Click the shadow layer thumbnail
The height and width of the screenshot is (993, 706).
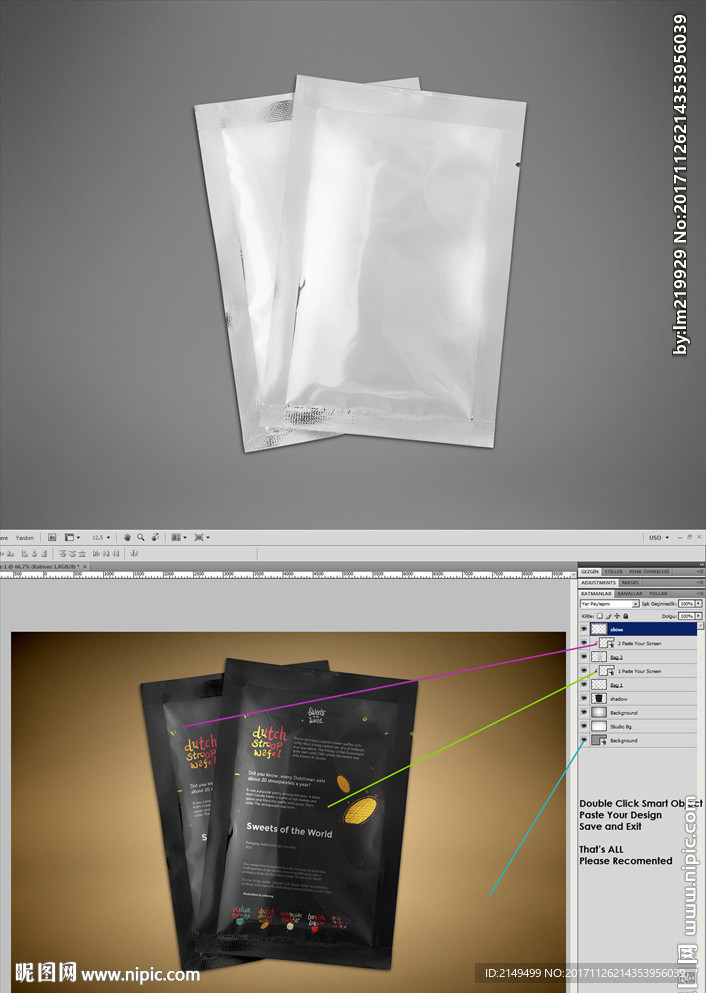(x=599, y=699)
